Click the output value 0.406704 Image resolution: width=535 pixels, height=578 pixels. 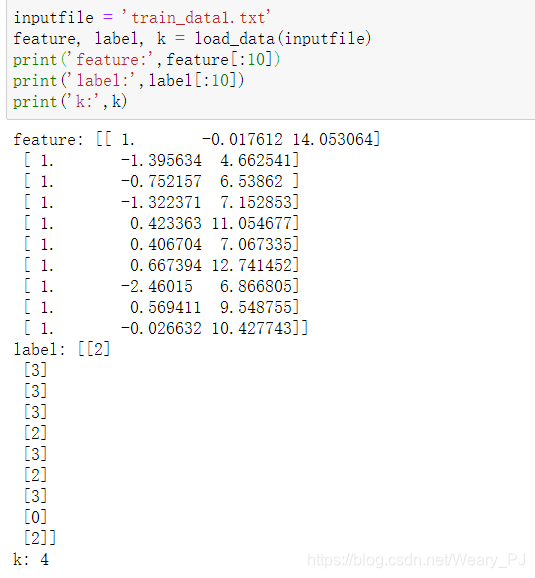click(166, 245)
